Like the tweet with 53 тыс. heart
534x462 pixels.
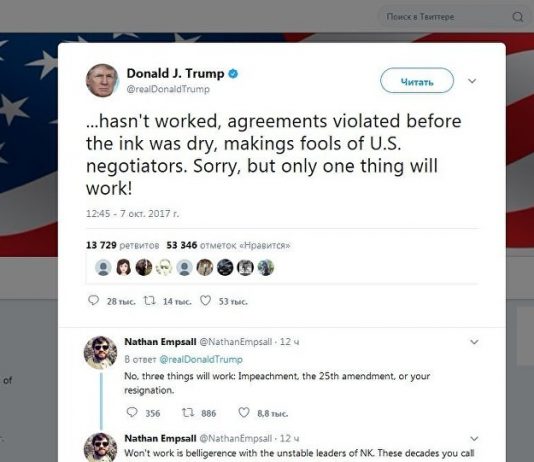pyautogui.click(x=205, y=301)
